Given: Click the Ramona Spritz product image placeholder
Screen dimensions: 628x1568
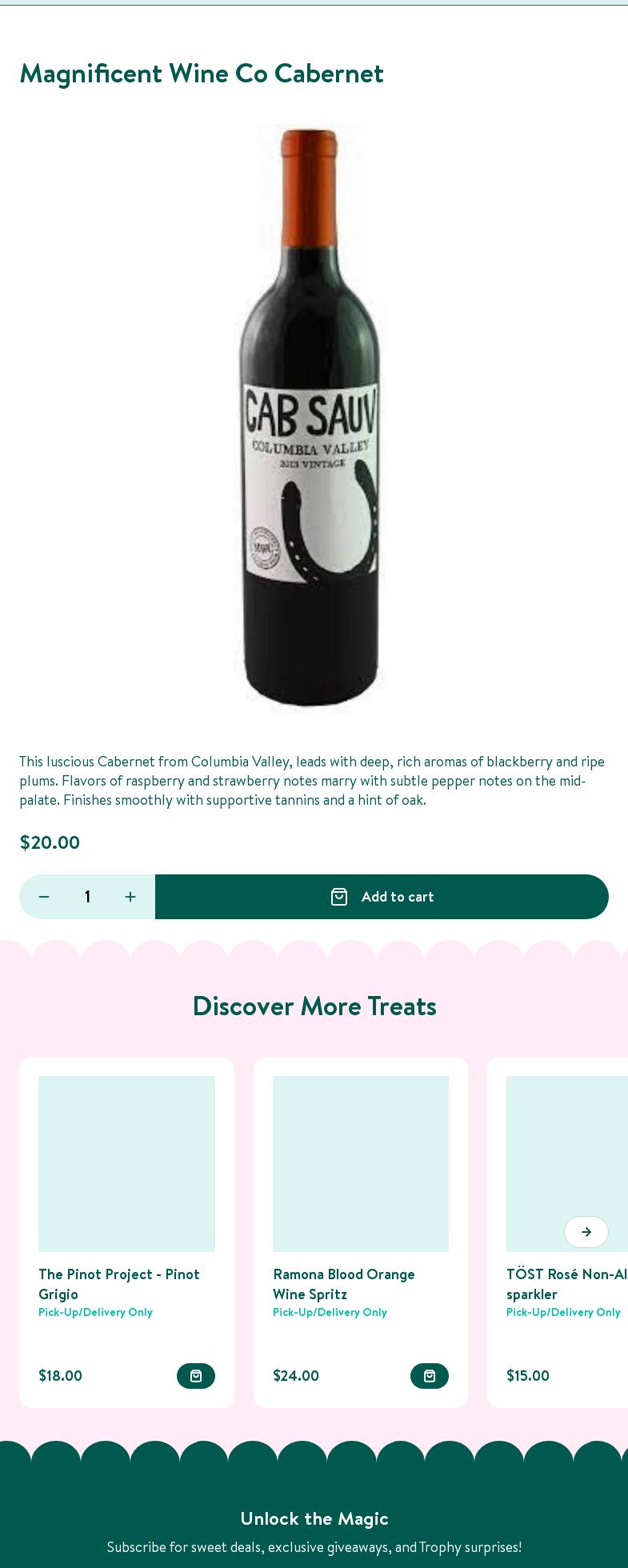Looking at the screenshot, I should click(361, 1164).
